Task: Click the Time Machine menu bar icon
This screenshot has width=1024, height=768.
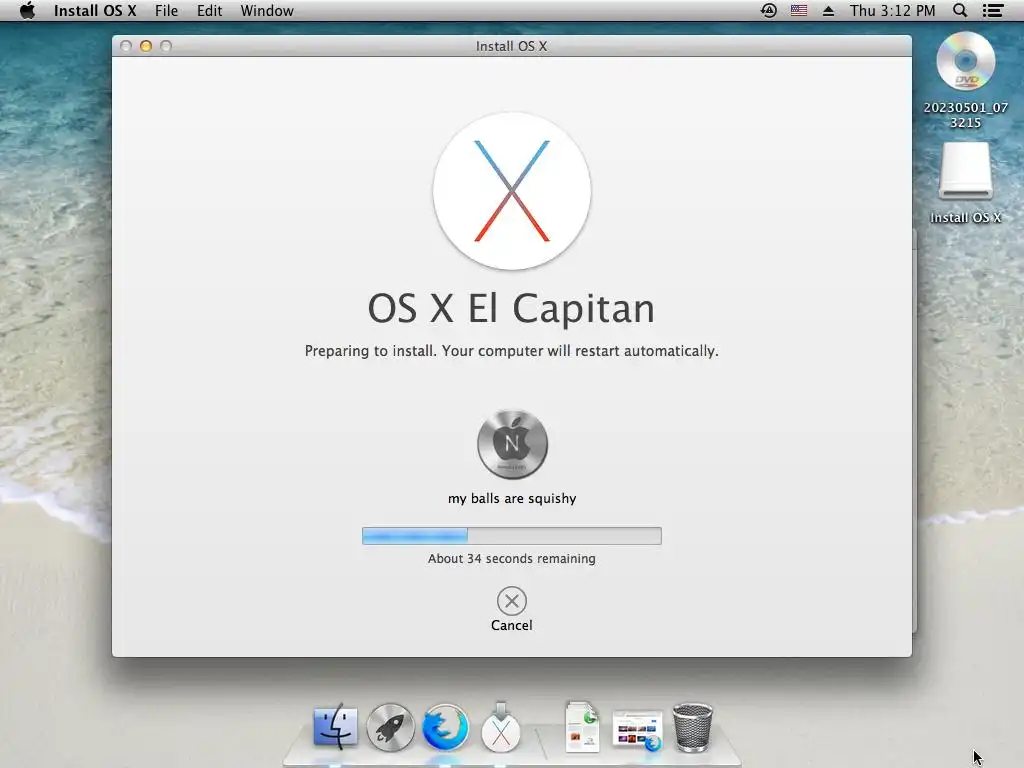Action: click(x=769, y=10)
